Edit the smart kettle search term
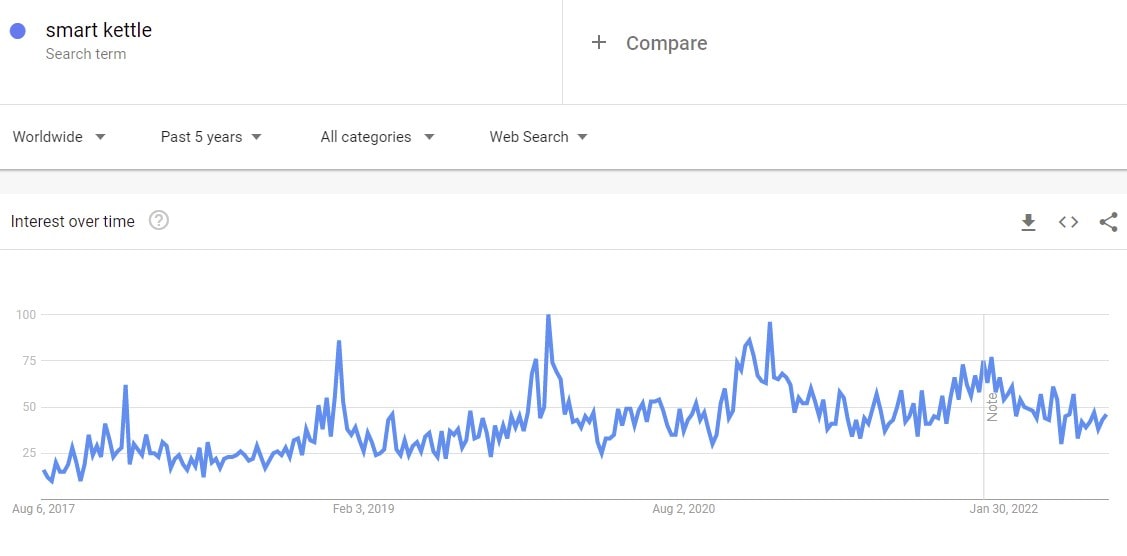 click(99, 30)
